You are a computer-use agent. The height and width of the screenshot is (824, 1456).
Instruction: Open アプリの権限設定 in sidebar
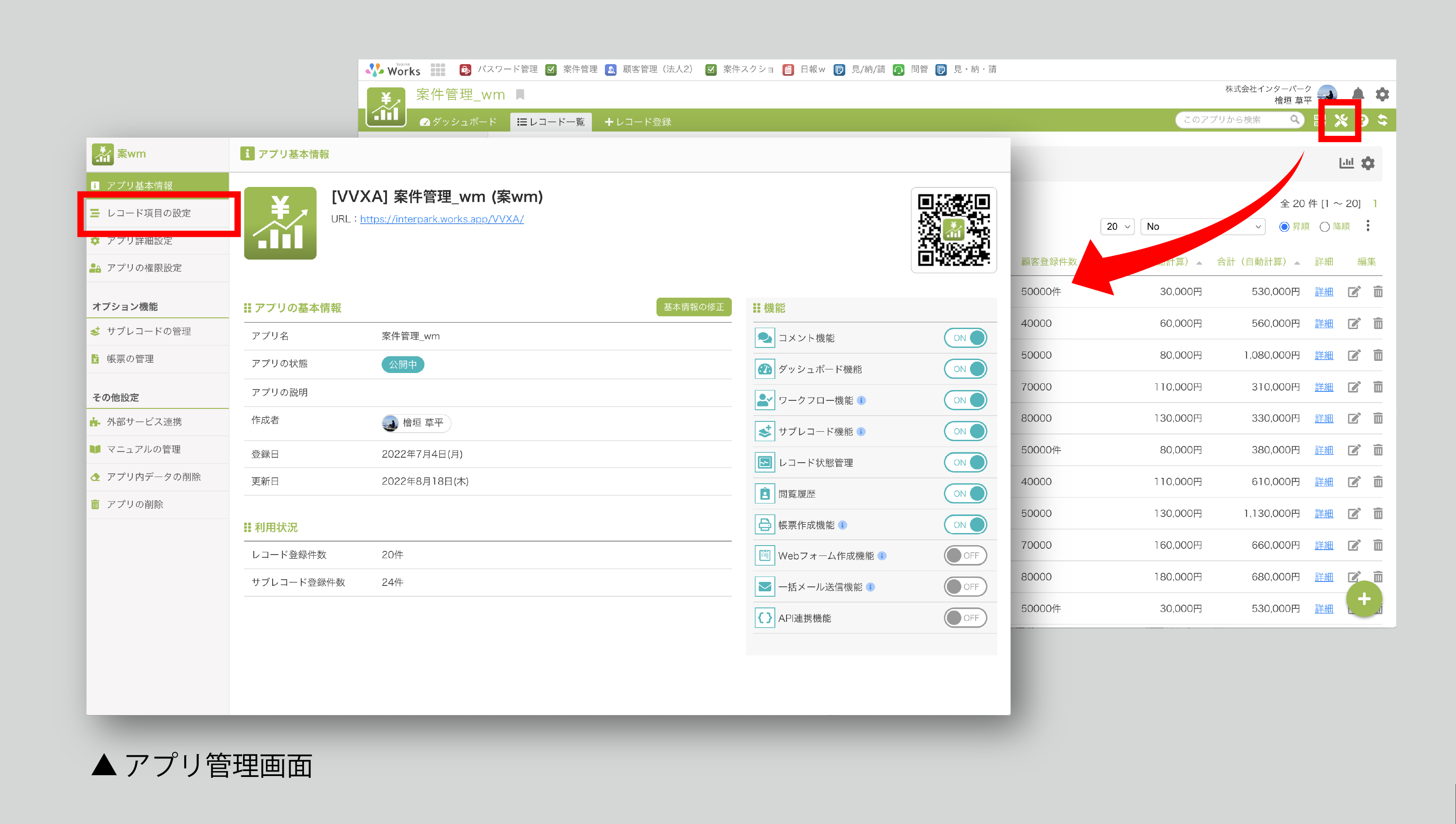[x=157, y=268]
